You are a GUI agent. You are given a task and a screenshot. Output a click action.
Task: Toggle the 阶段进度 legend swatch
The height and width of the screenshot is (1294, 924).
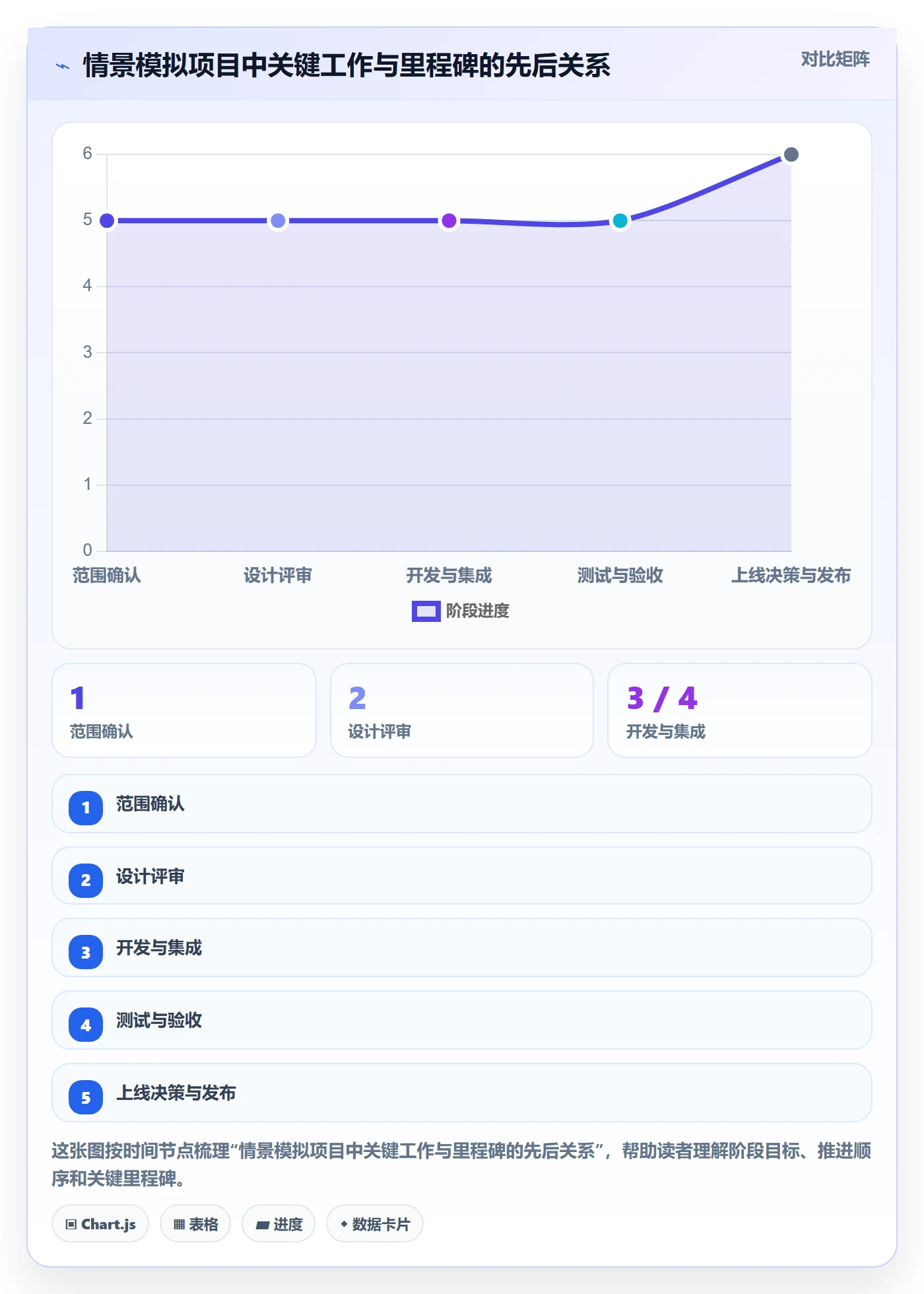(x=426, y=611)
